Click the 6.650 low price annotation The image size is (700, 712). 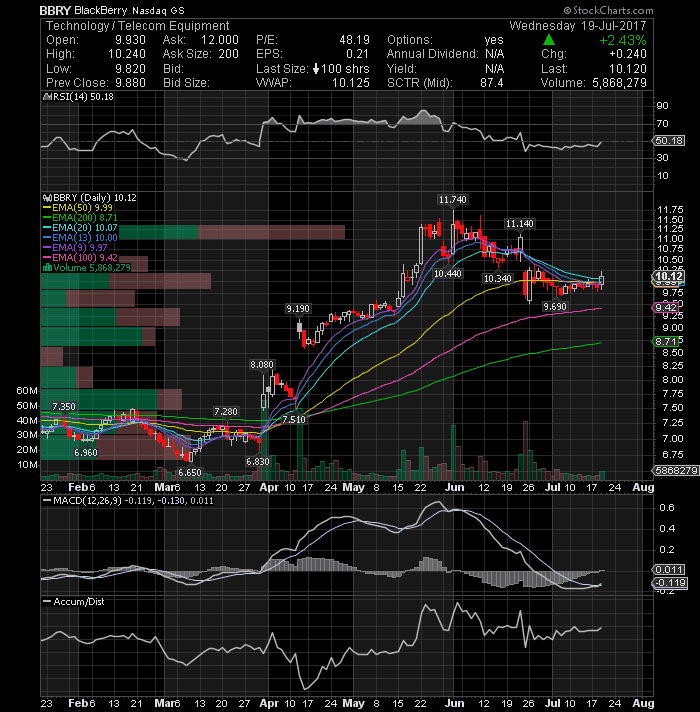[189, 473]
